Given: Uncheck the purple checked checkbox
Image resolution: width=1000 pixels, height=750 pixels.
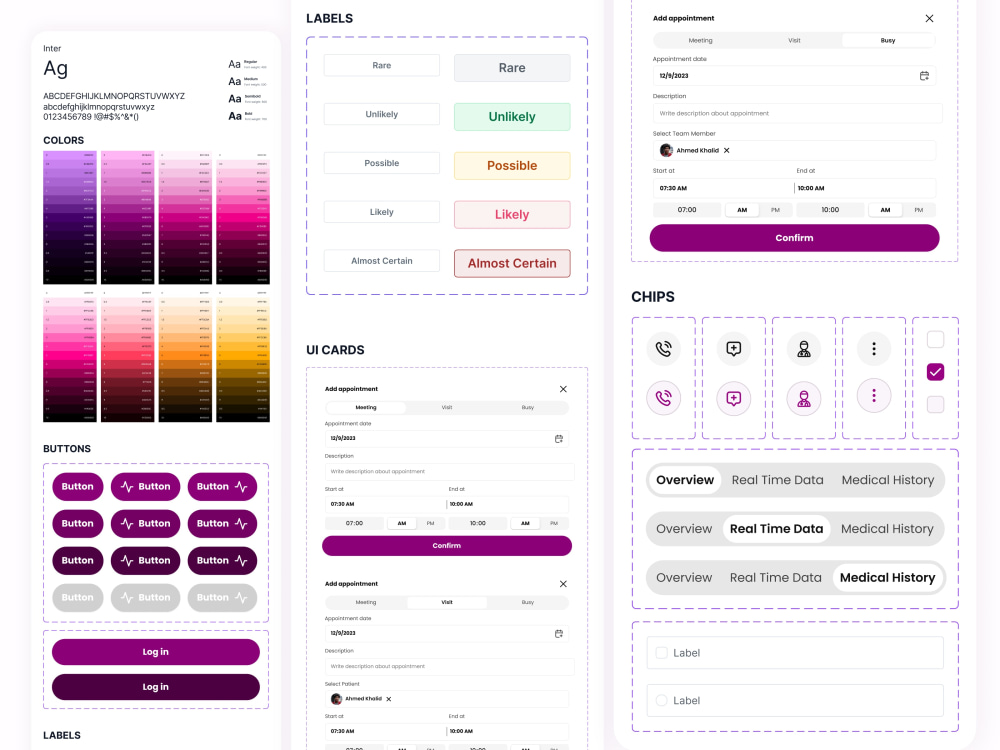Looking at the screenshot, I should tap(935, 372).
